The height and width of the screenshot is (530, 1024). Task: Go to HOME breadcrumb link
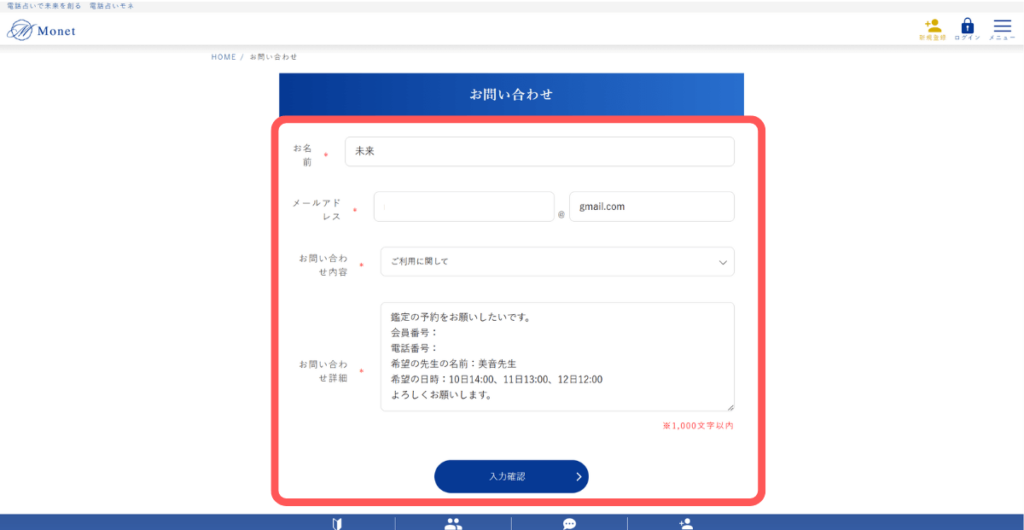223,57
